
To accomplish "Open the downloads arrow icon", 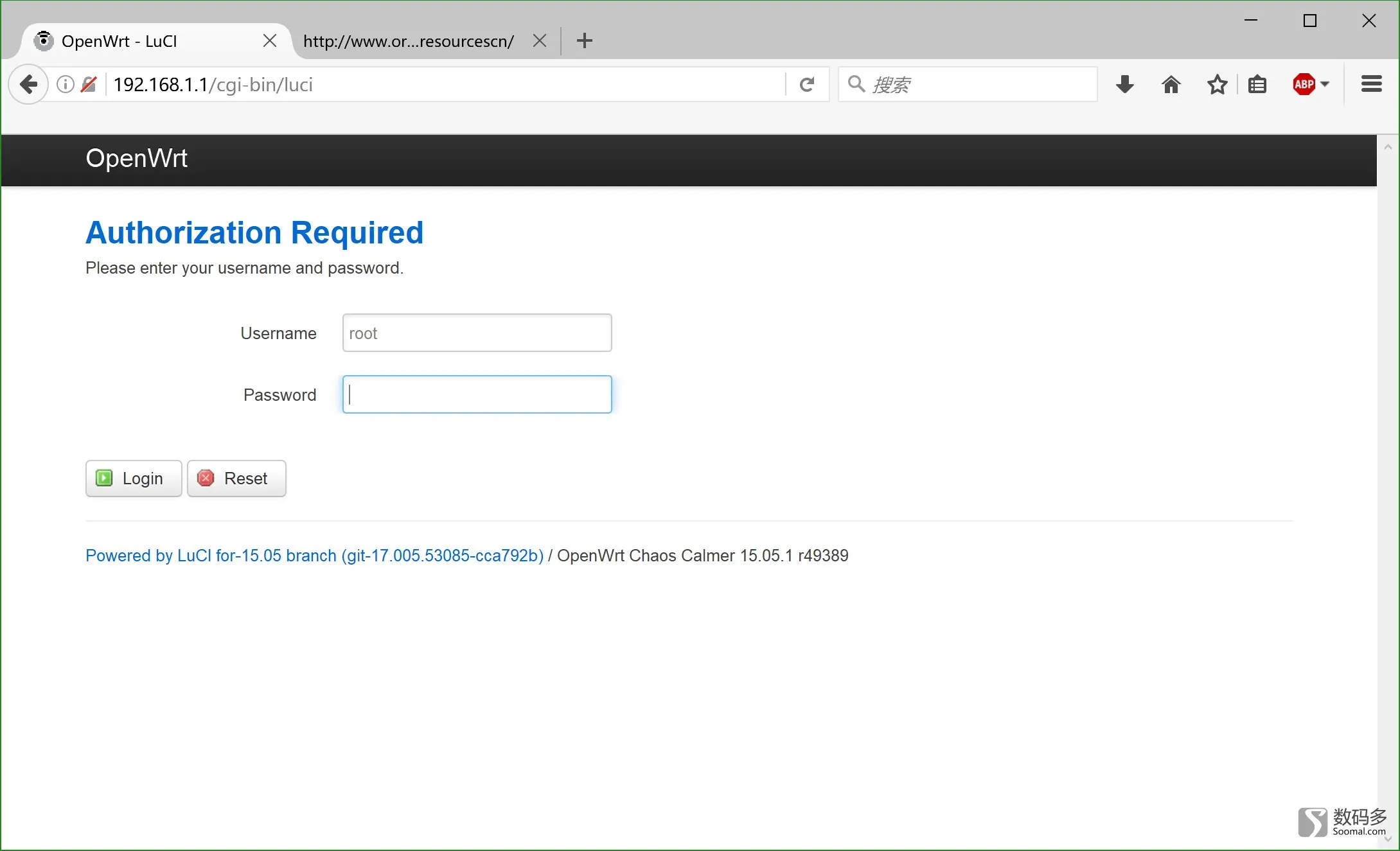I will [x=1125, y=84].
